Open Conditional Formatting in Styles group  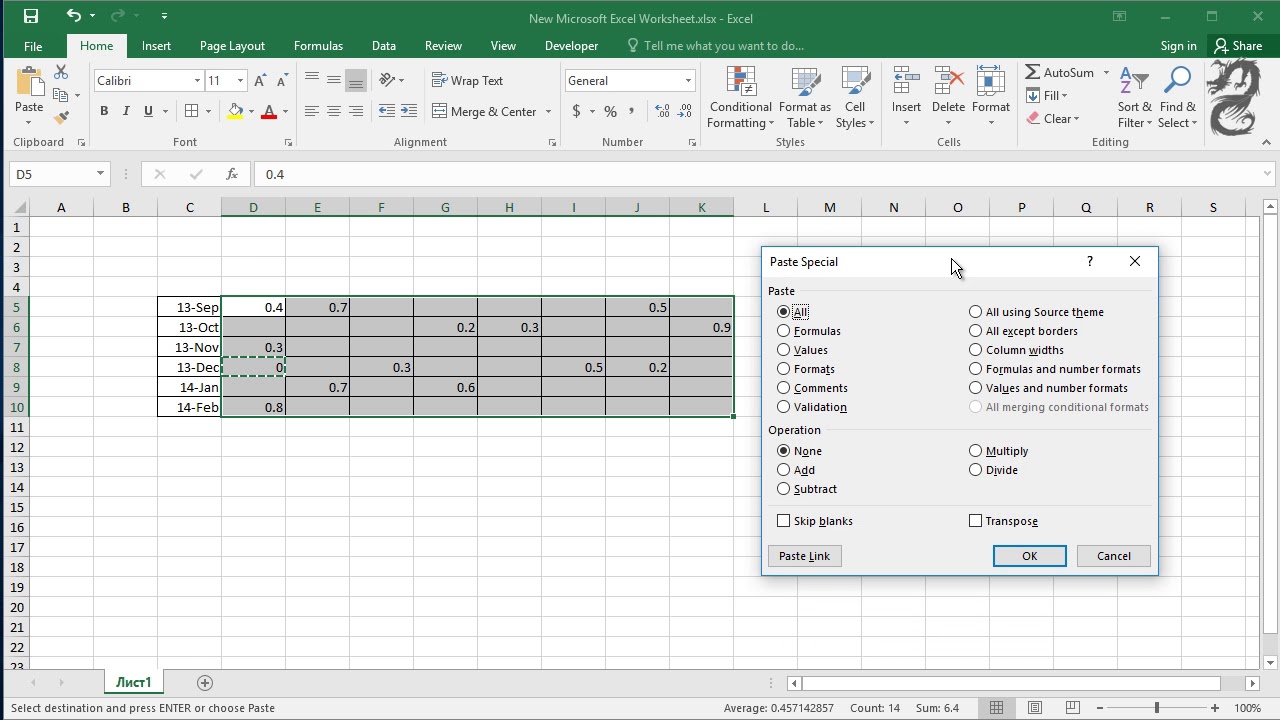coord(740,98)
